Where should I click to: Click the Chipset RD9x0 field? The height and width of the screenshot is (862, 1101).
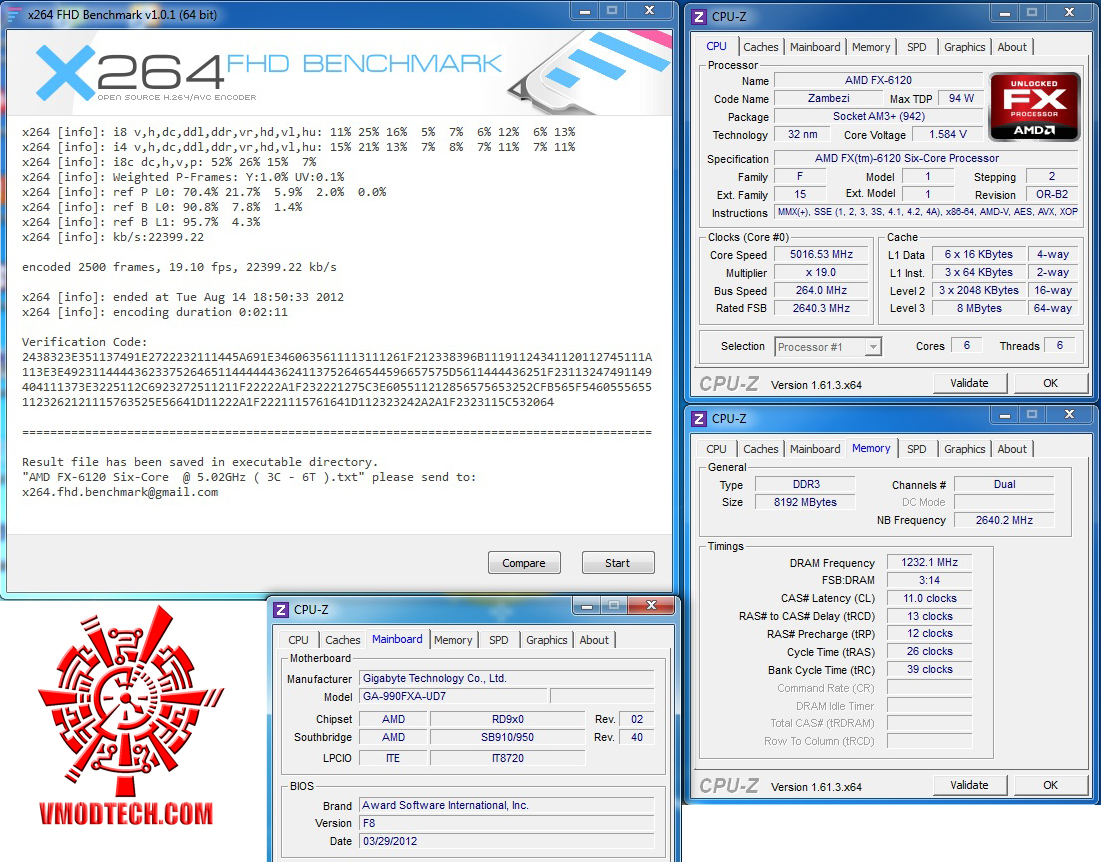tap(508, 720)
